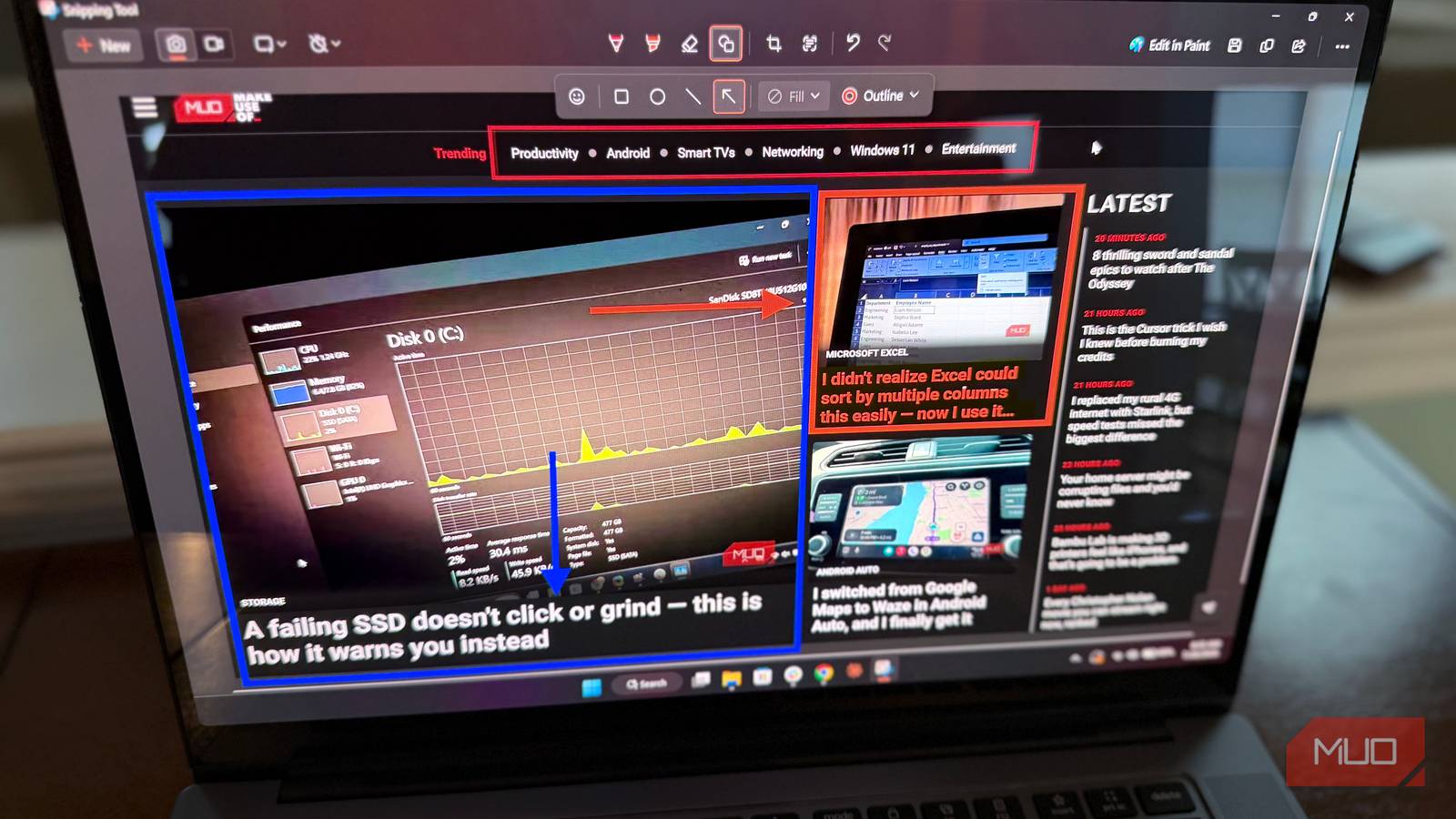Select the Ballpoint pen tool
Screen dimensions: 1456x819
coord(616,43)
